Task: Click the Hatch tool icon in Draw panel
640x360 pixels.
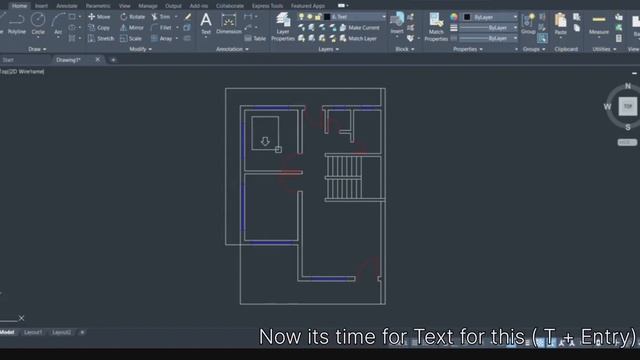Action: click(72, 38)
